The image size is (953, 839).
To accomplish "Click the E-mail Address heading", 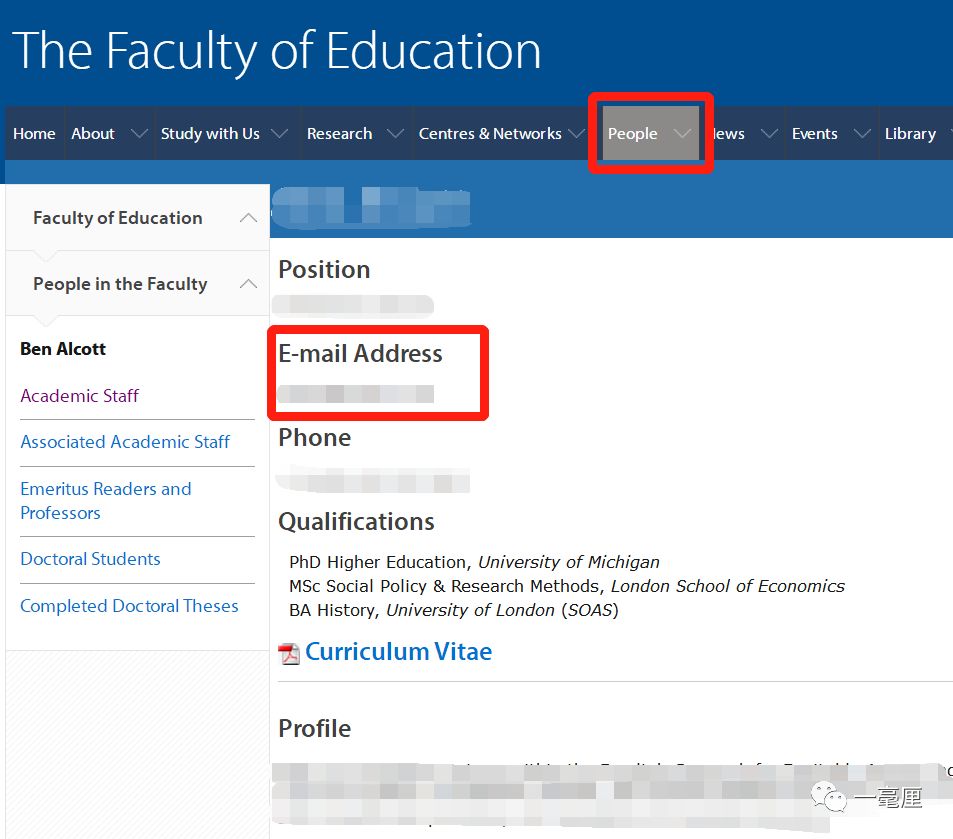I will [360, 354].
